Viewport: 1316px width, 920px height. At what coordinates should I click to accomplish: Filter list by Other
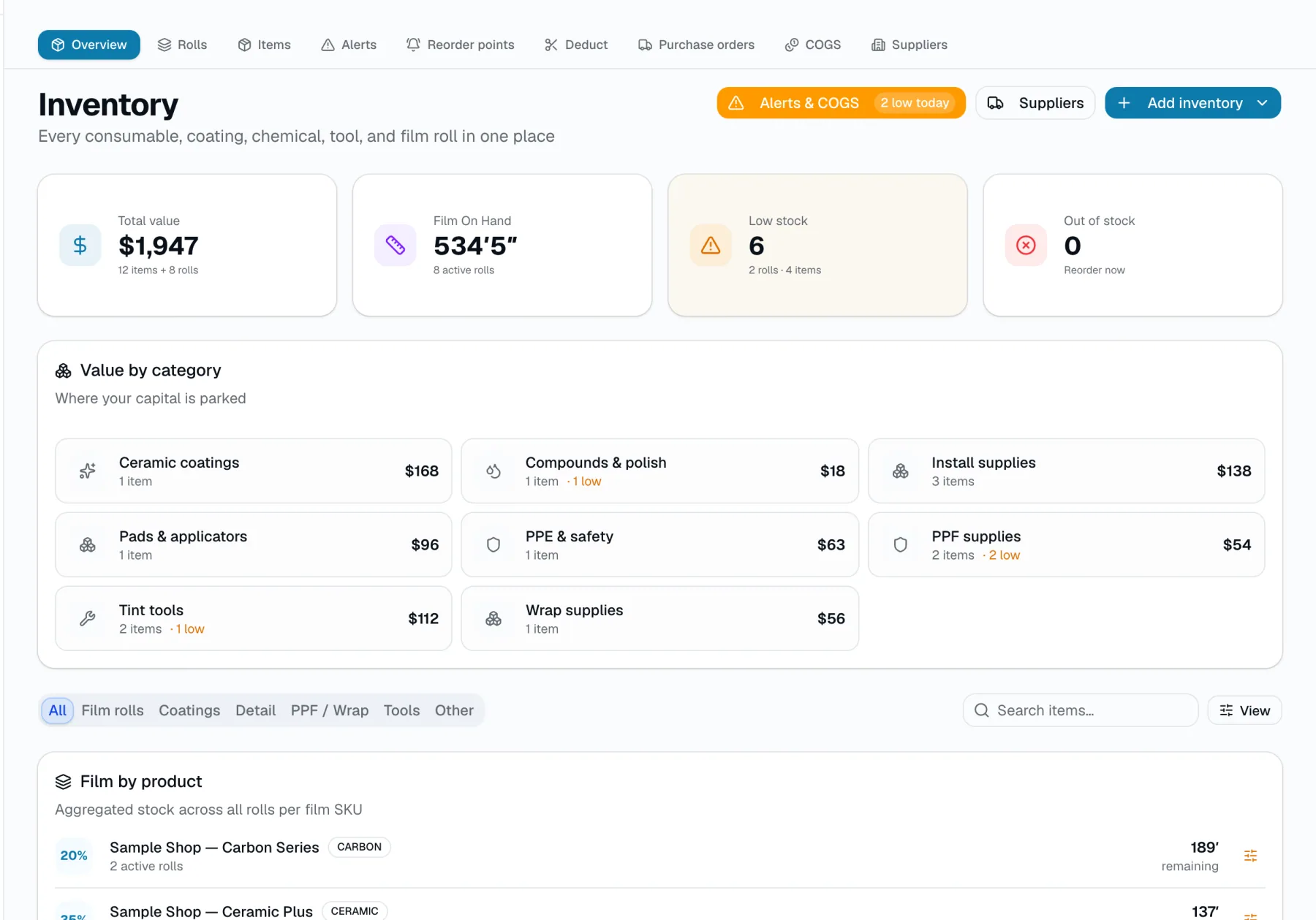pos(454,710)
